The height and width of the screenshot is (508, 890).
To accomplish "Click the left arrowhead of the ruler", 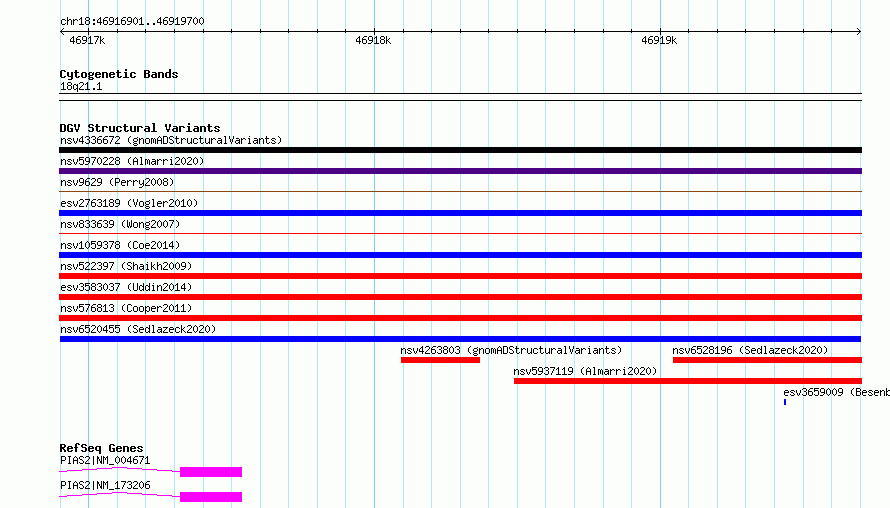I will (x=62, y=32).
